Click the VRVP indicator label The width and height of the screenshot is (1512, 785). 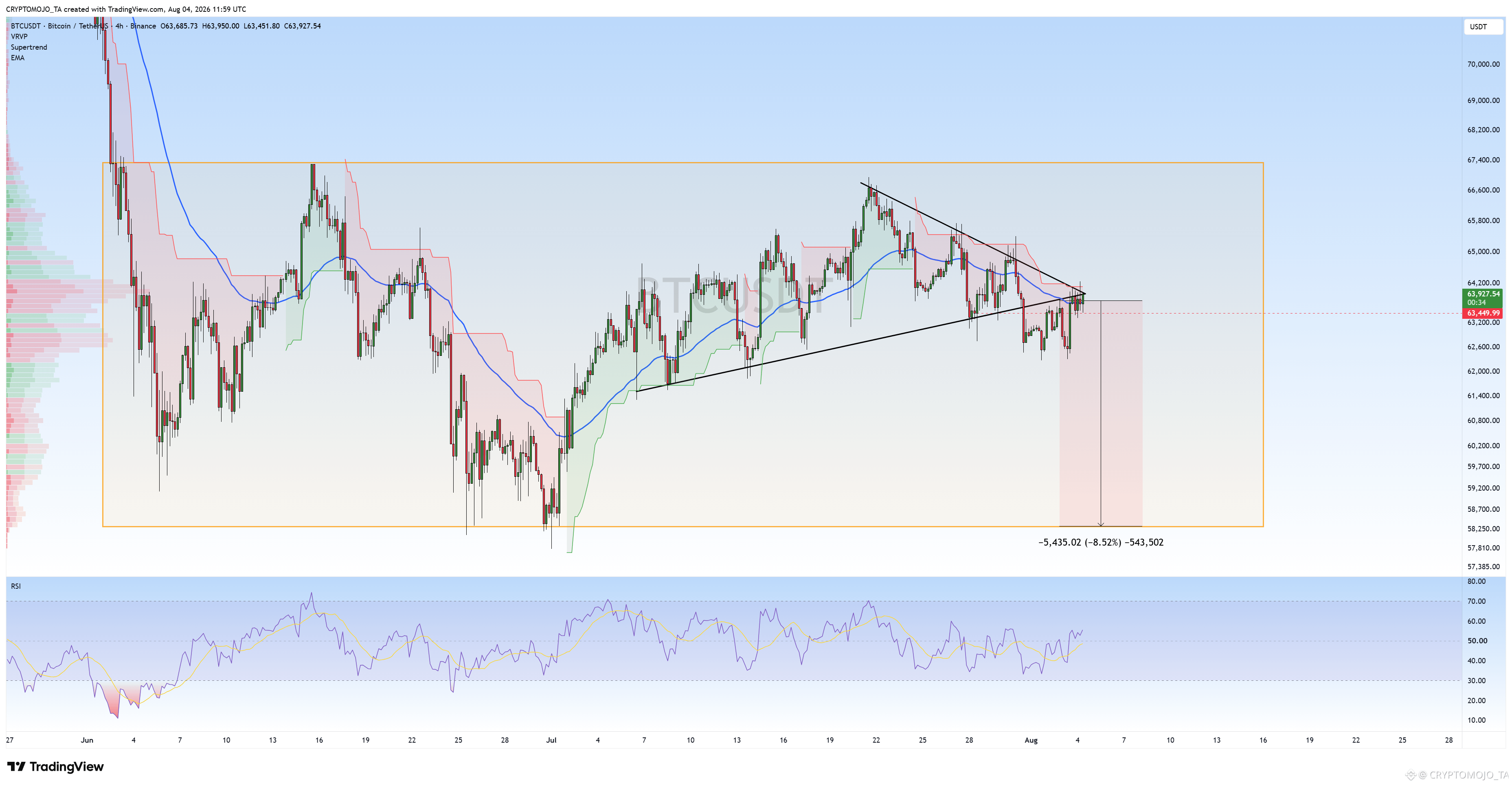(20, 36)
